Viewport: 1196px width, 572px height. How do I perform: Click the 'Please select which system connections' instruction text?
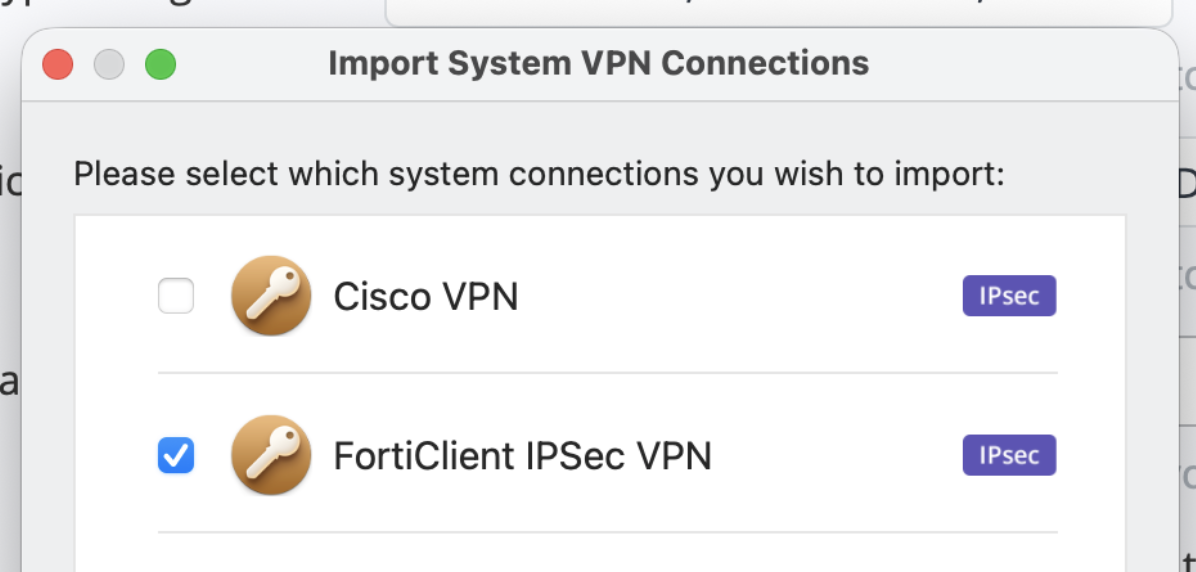coord(538,175)
